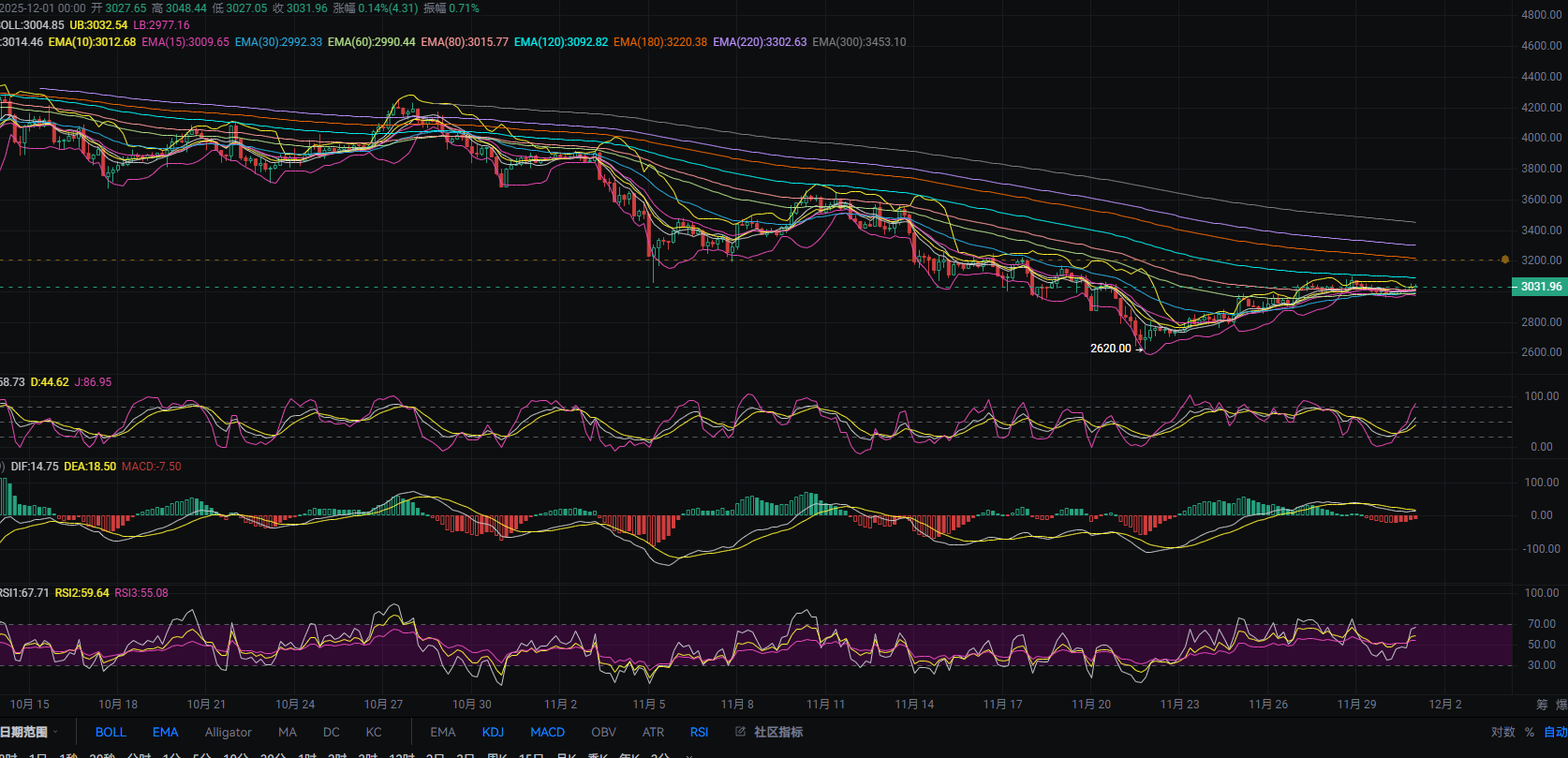The width and height of the screenshot is (1568, 758).
Task: Enable the MA overlay indicator
Action: click(x=287, y=732)
